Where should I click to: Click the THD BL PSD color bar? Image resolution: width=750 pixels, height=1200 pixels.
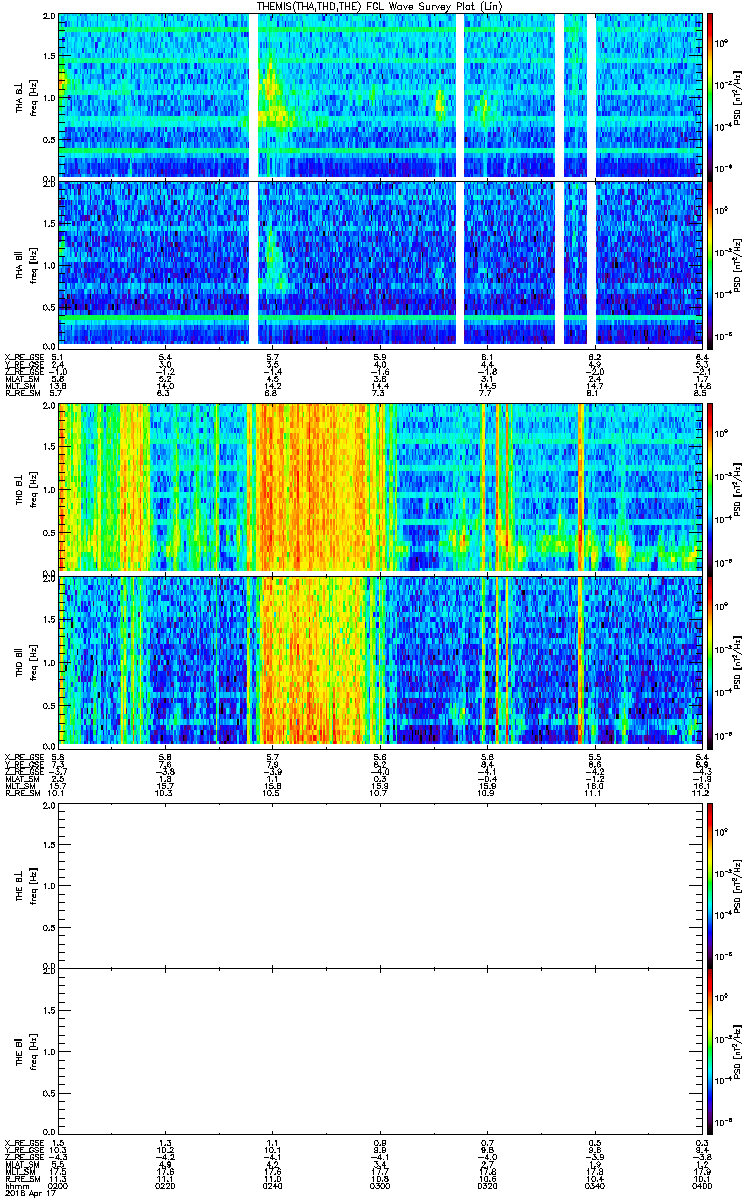[711, 488]
